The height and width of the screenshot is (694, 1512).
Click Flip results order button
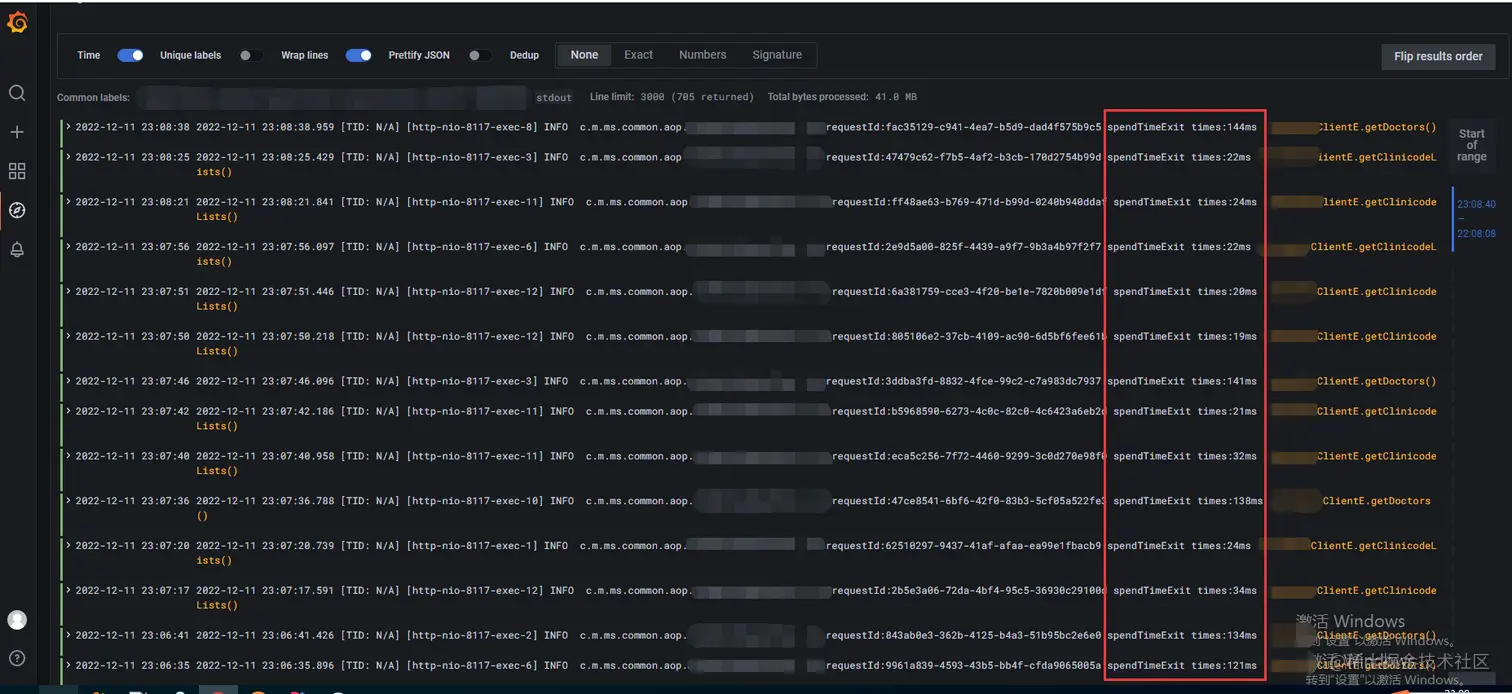[x=1438, y=56]
